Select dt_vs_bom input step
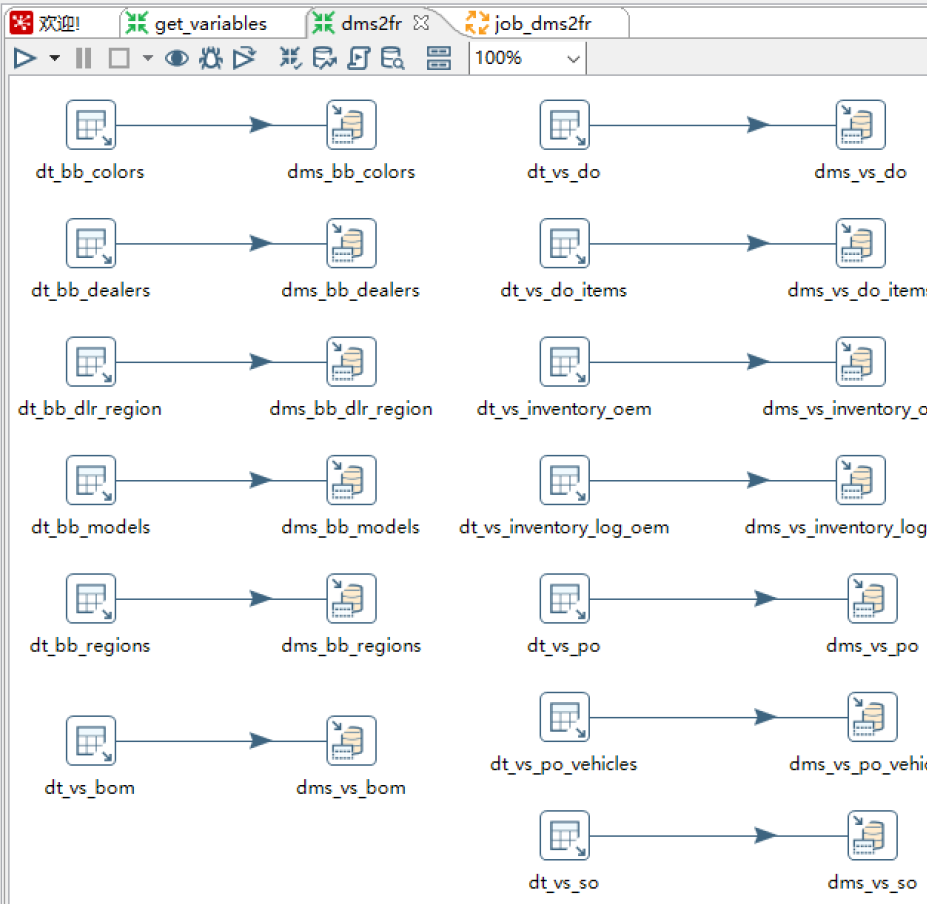 (x=90, y=740)
